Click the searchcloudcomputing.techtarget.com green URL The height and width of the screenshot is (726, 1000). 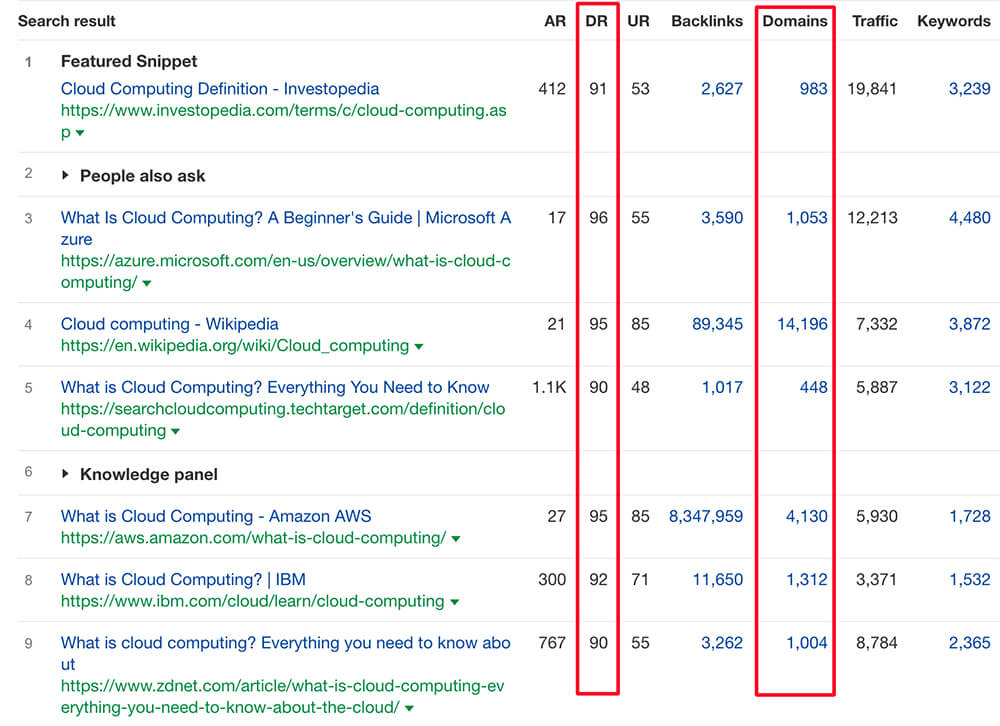pos(283,420)
